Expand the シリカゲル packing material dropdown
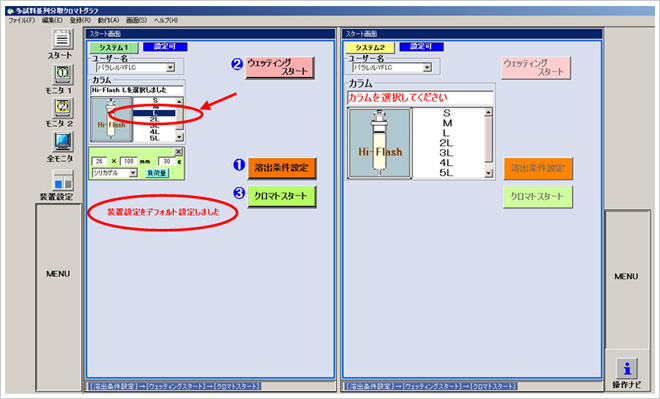The image size is (660, 399). pos(133,173)
